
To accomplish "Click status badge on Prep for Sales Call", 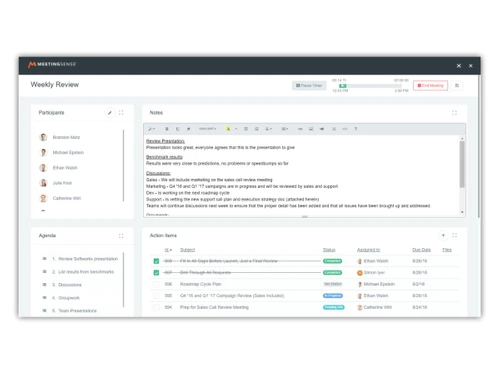I will [x=334, y=307].
